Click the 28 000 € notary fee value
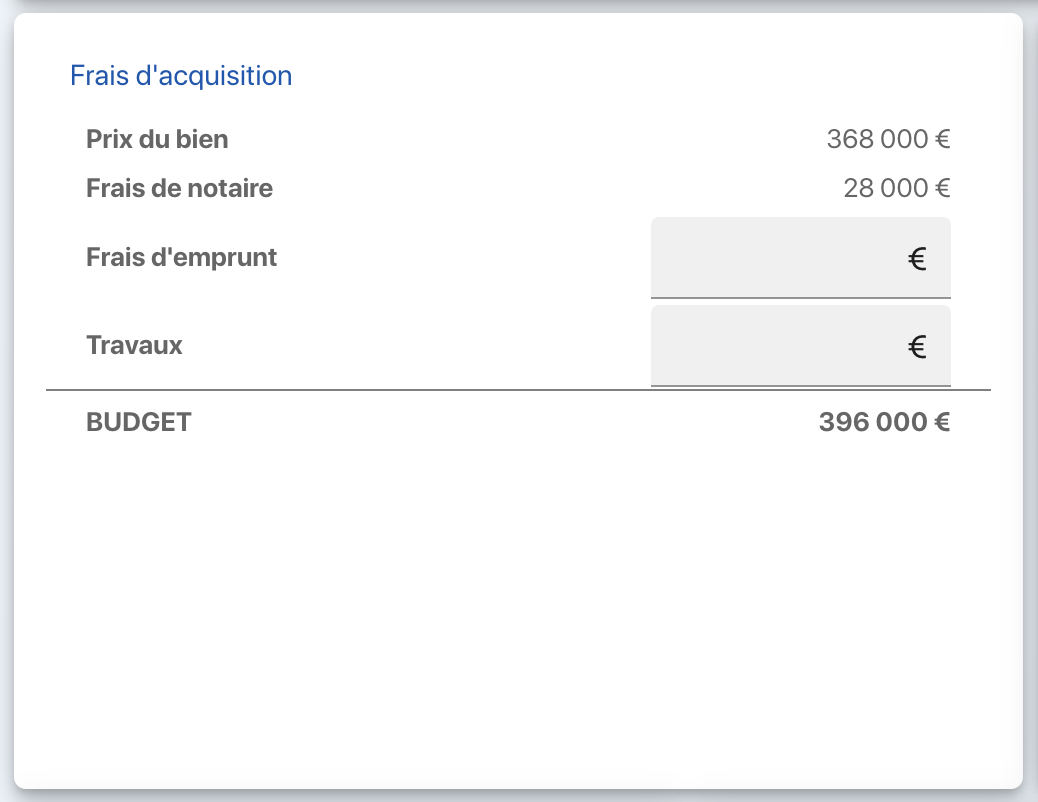Viewport: 1038px width, 802px height. 896,188
